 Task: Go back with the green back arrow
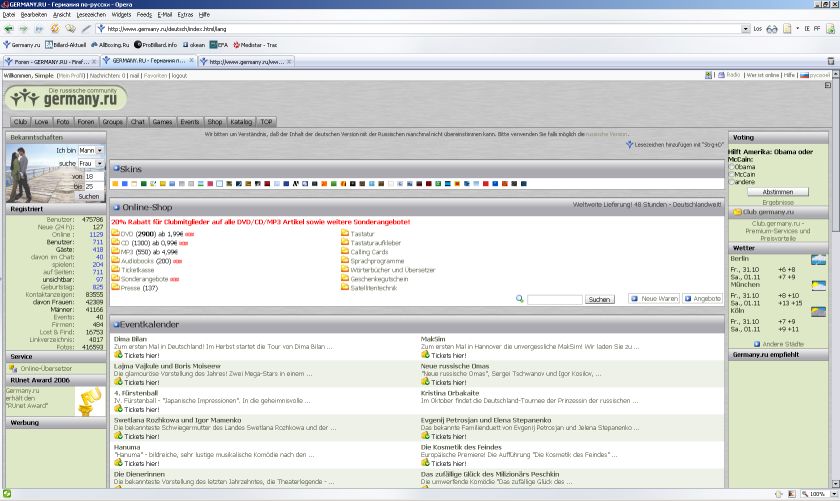pos(9,29)
